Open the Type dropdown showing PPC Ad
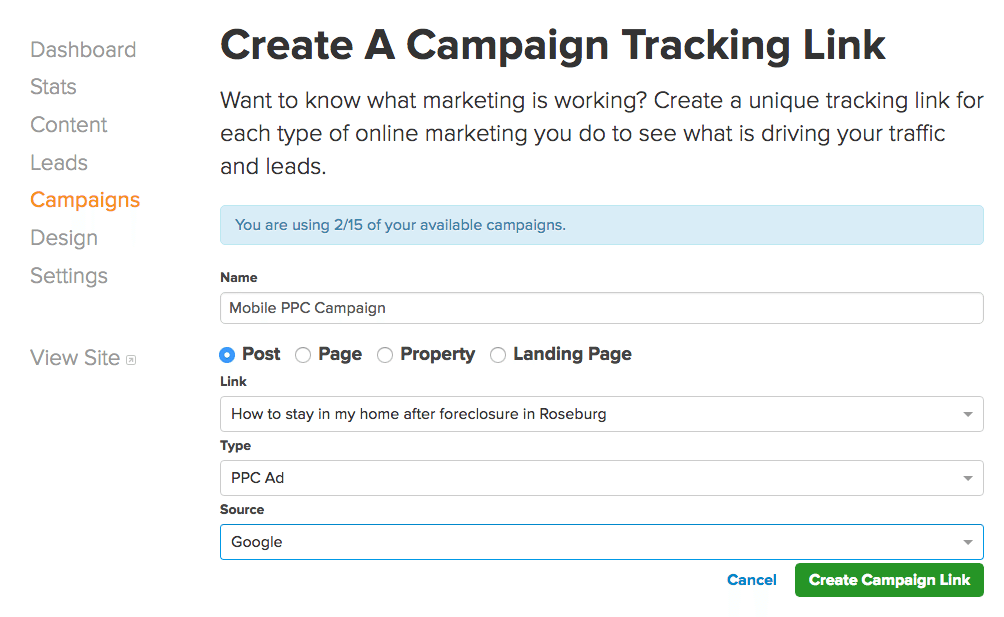 [x=600, y=478]
